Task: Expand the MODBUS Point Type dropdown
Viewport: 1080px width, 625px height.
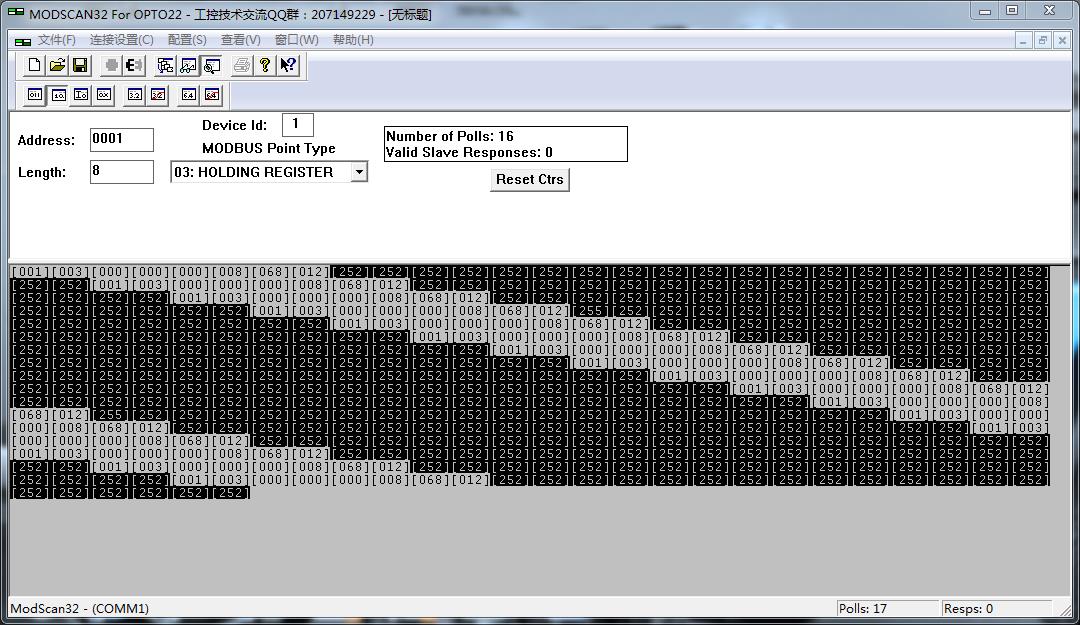Action: [x=358, y=172]
